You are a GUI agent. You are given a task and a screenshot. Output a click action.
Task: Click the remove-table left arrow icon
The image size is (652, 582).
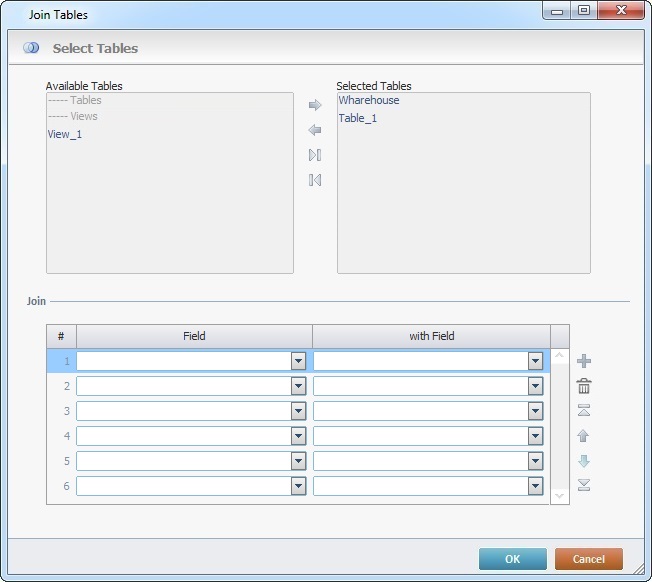coord(315,130)
